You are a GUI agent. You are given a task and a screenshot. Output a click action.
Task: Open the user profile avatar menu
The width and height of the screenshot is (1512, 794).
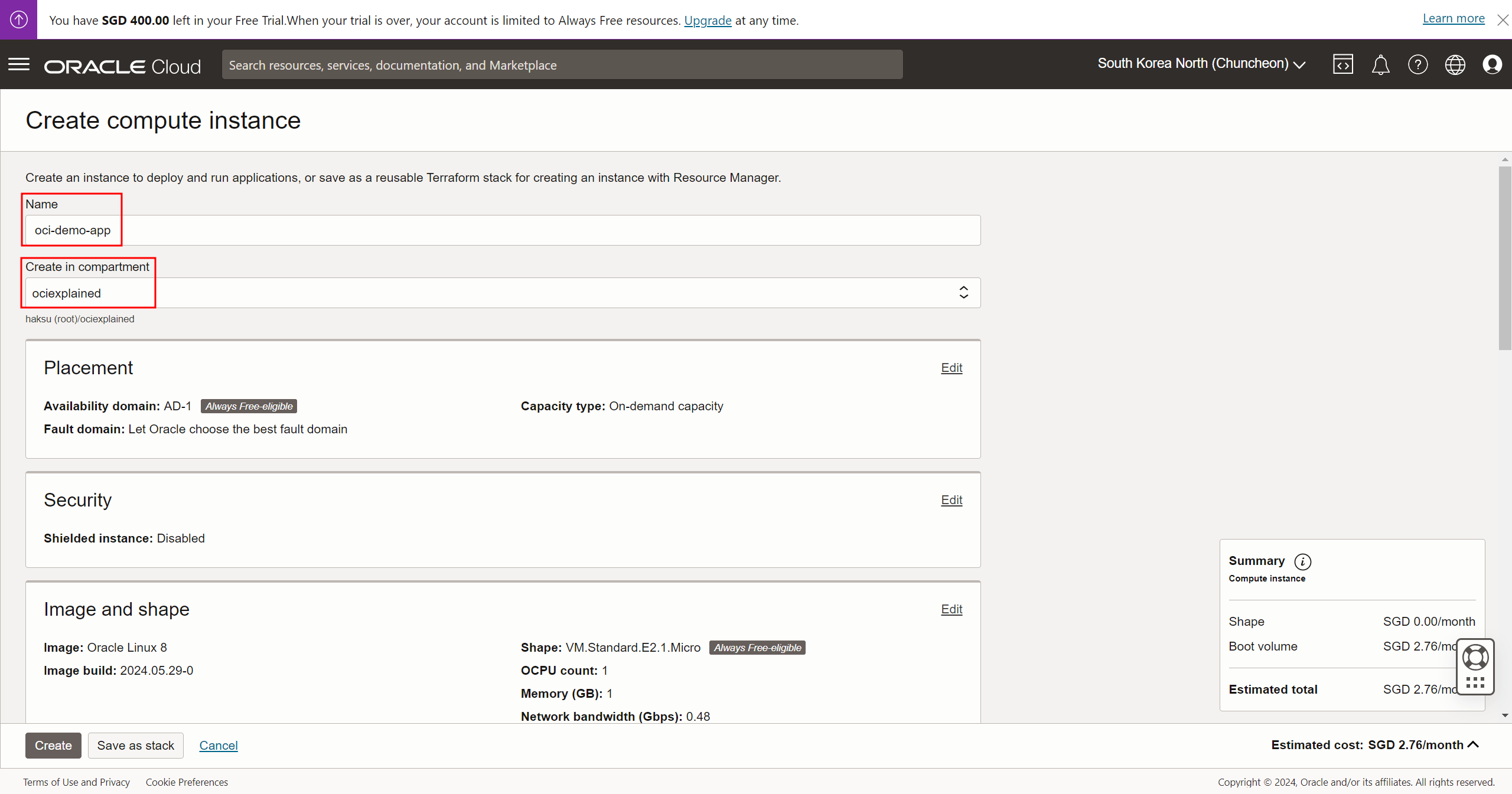1492,64
